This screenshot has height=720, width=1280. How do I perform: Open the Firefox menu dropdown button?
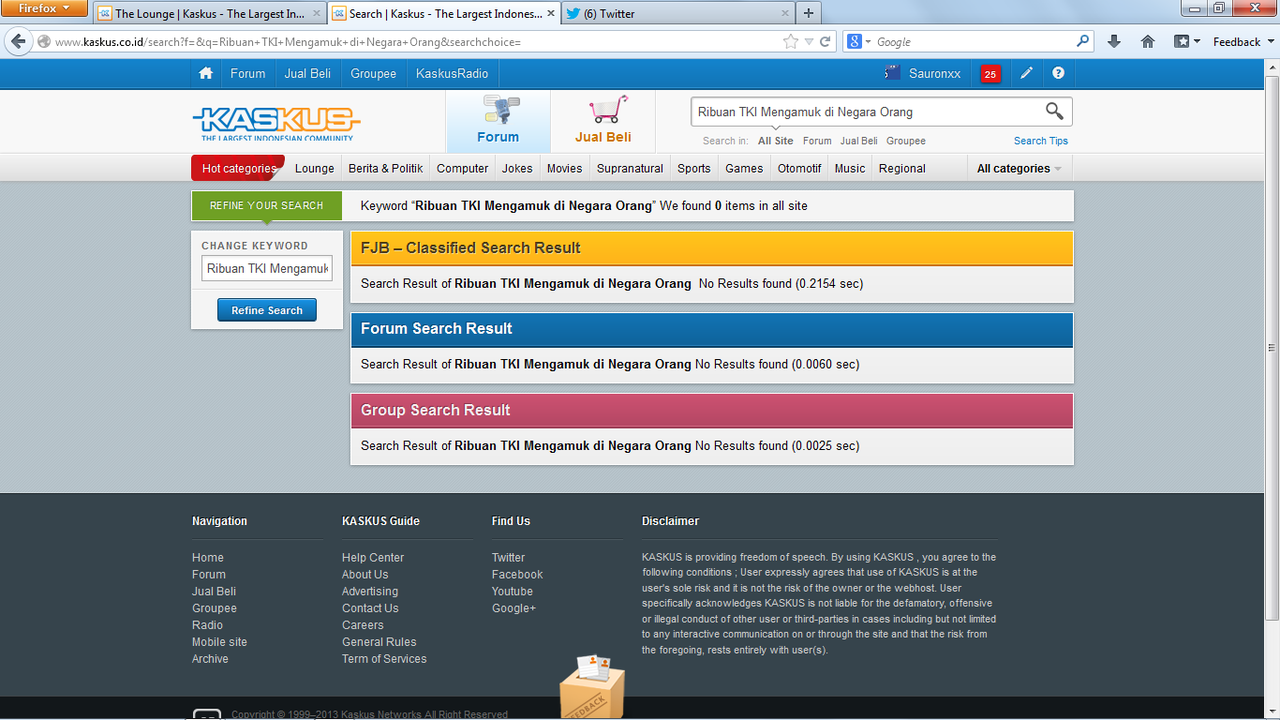pos(44,8)
